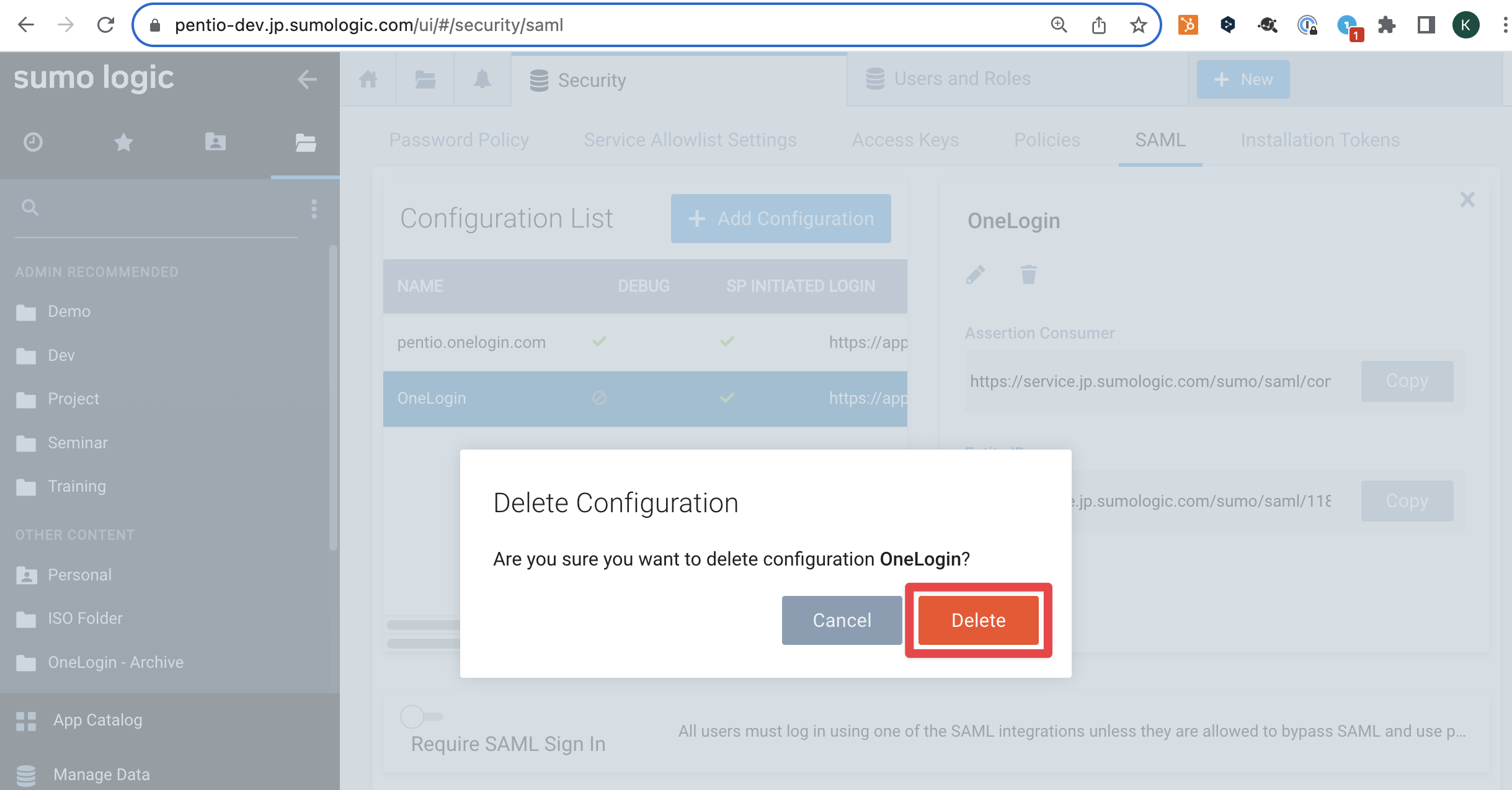The height and width of the screenshot is (790, 1512).
Task: Open sidebar three-dot options menu
Action: [314, 209]
